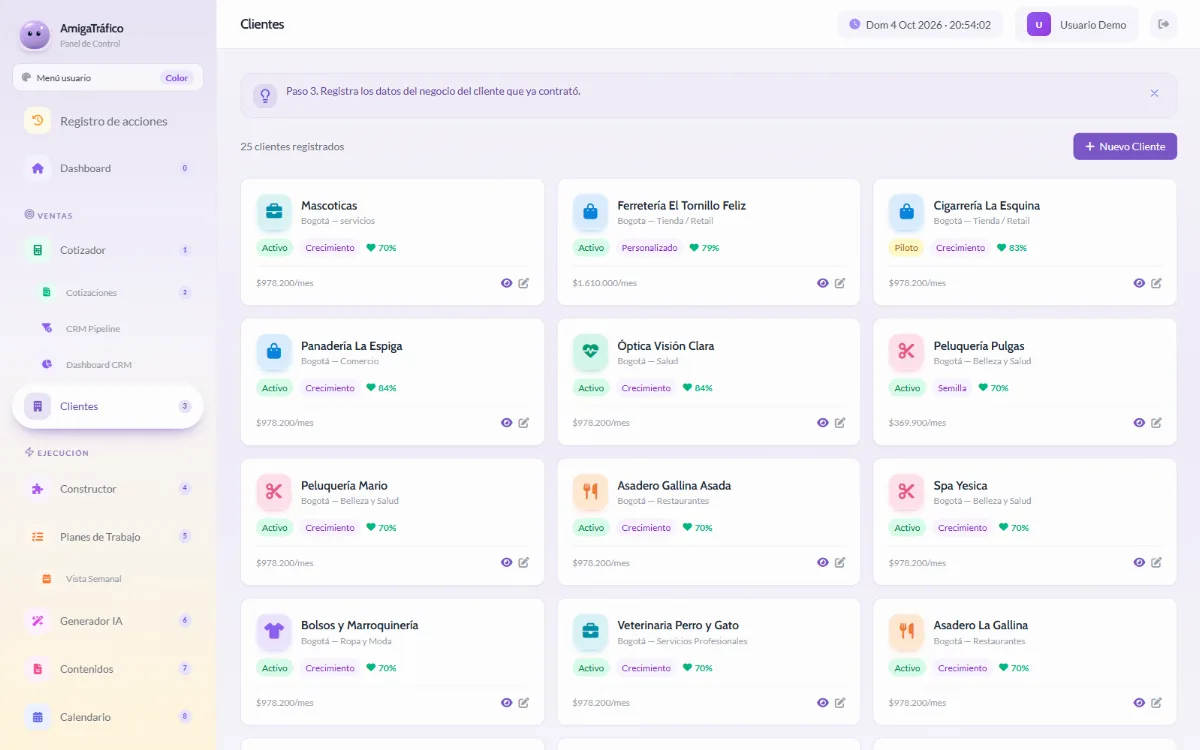The width and height of the screenshot is (1200, 750).
Task: Click the Bolsos y Marroquinería shirt icon
Action: 274,632
